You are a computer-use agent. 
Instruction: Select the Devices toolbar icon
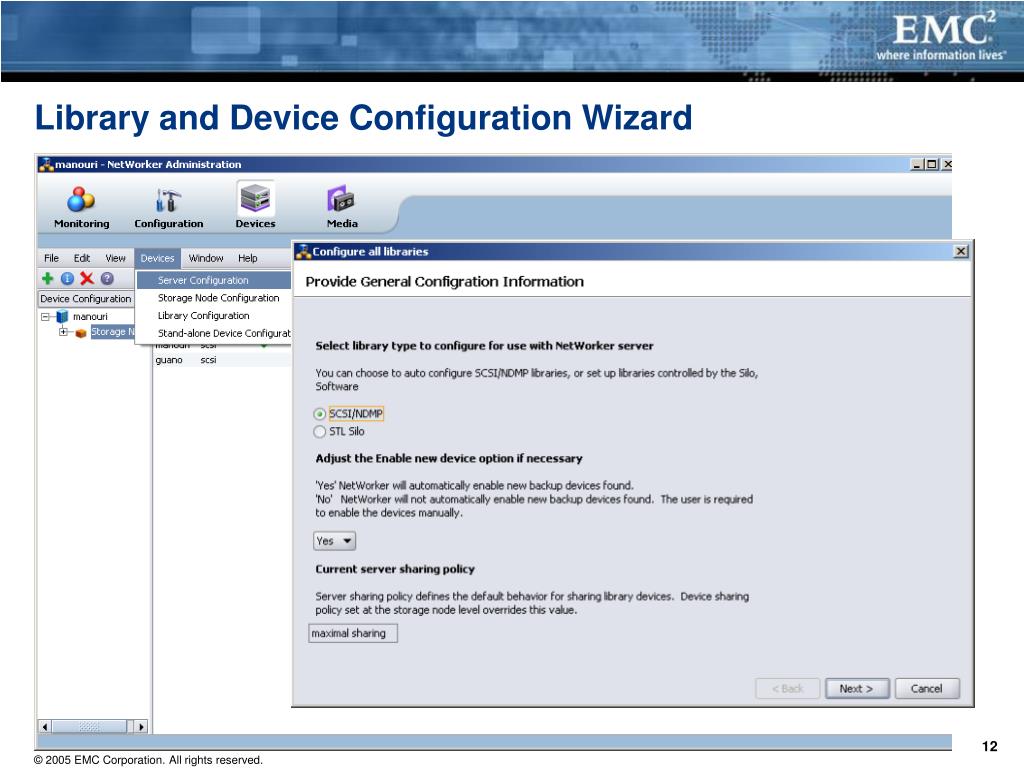pos(255,199)
